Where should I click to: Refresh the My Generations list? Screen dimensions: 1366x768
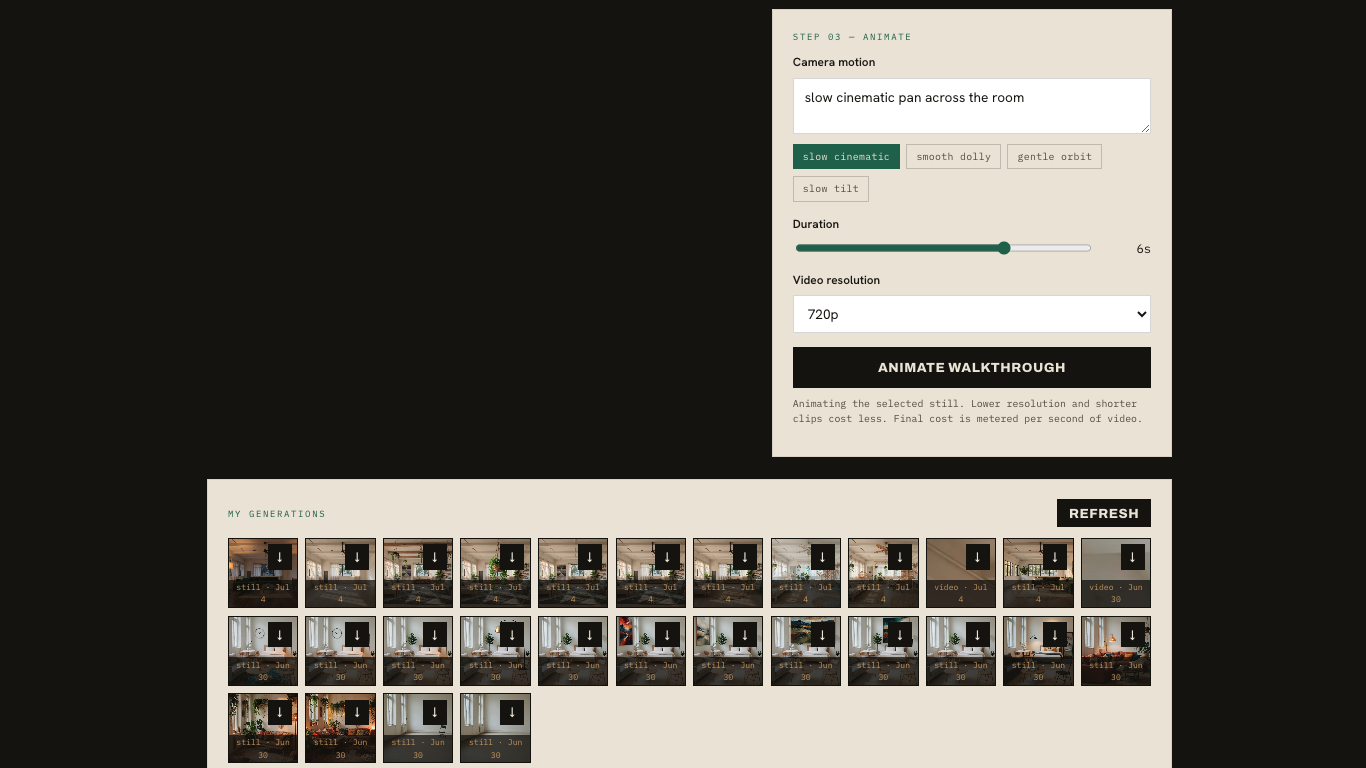tap(1104, 513)
